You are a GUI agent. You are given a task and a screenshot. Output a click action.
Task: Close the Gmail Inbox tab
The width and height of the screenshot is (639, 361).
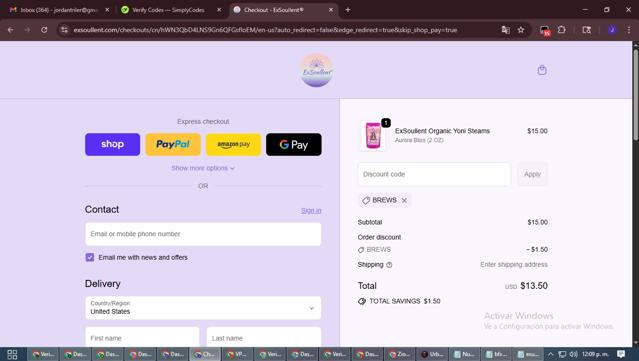[107, 10]
